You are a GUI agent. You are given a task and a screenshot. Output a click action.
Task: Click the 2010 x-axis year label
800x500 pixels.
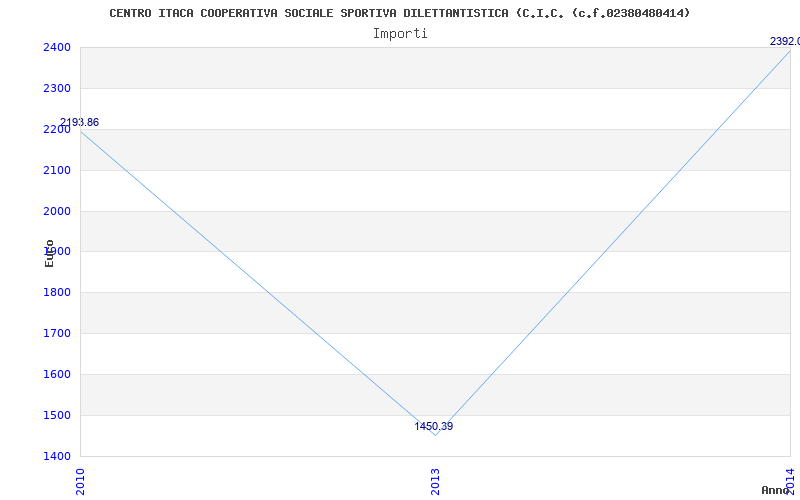(80, 481)
